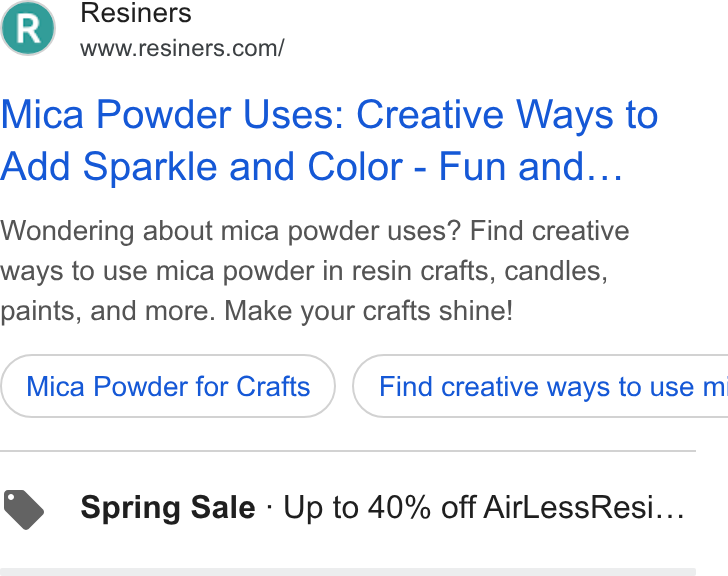This screenshot has height=576, width=728.
Task: Select the Mica Powder for Crafts chip
Action: click(x=168, y=386)
